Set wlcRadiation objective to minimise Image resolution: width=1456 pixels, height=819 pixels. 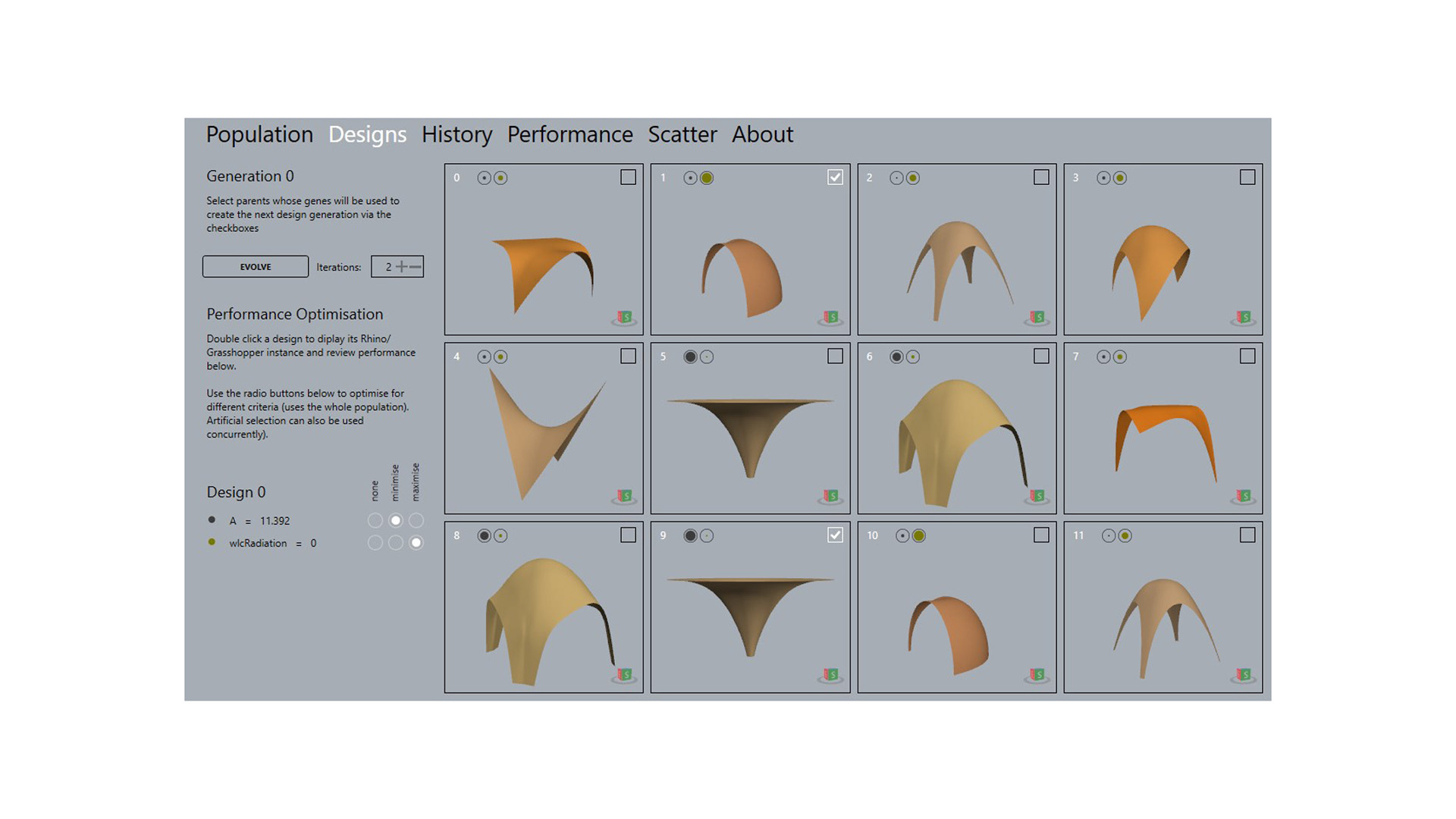coord(395,543)
